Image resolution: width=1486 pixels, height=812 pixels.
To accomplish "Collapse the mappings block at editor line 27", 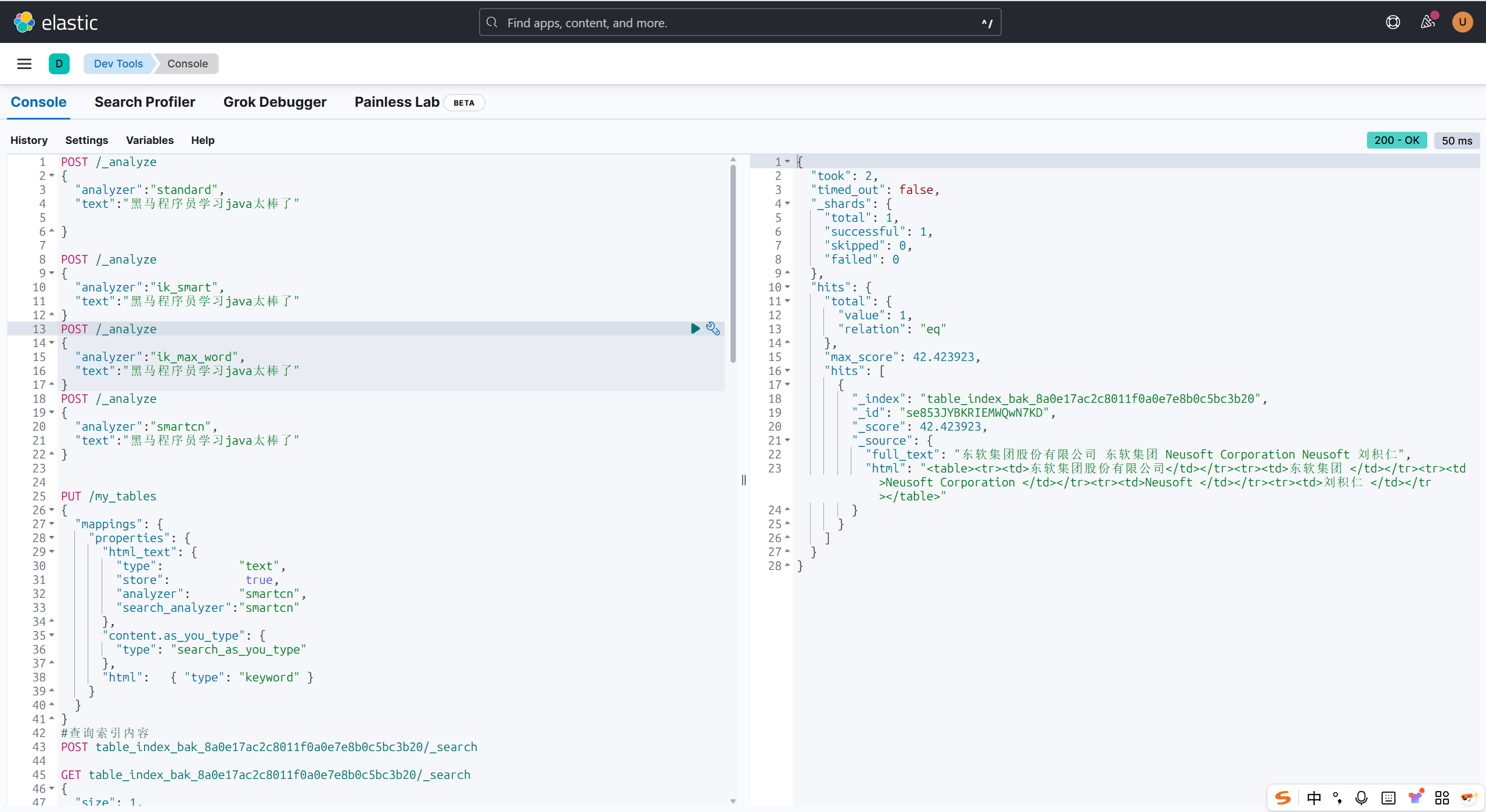I will (52, 524).
